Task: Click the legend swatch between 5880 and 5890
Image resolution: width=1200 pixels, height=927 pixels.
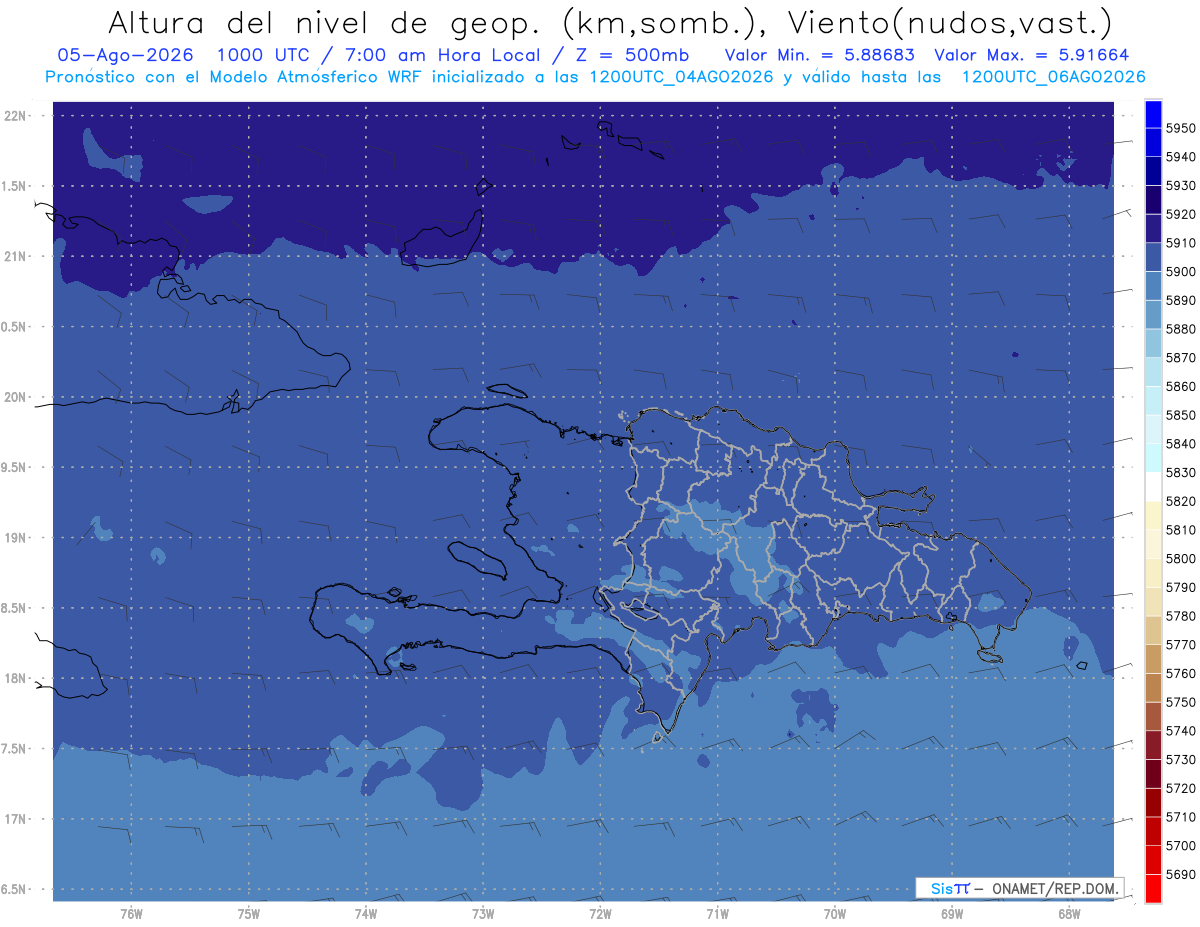Action: pos(1153,315)
